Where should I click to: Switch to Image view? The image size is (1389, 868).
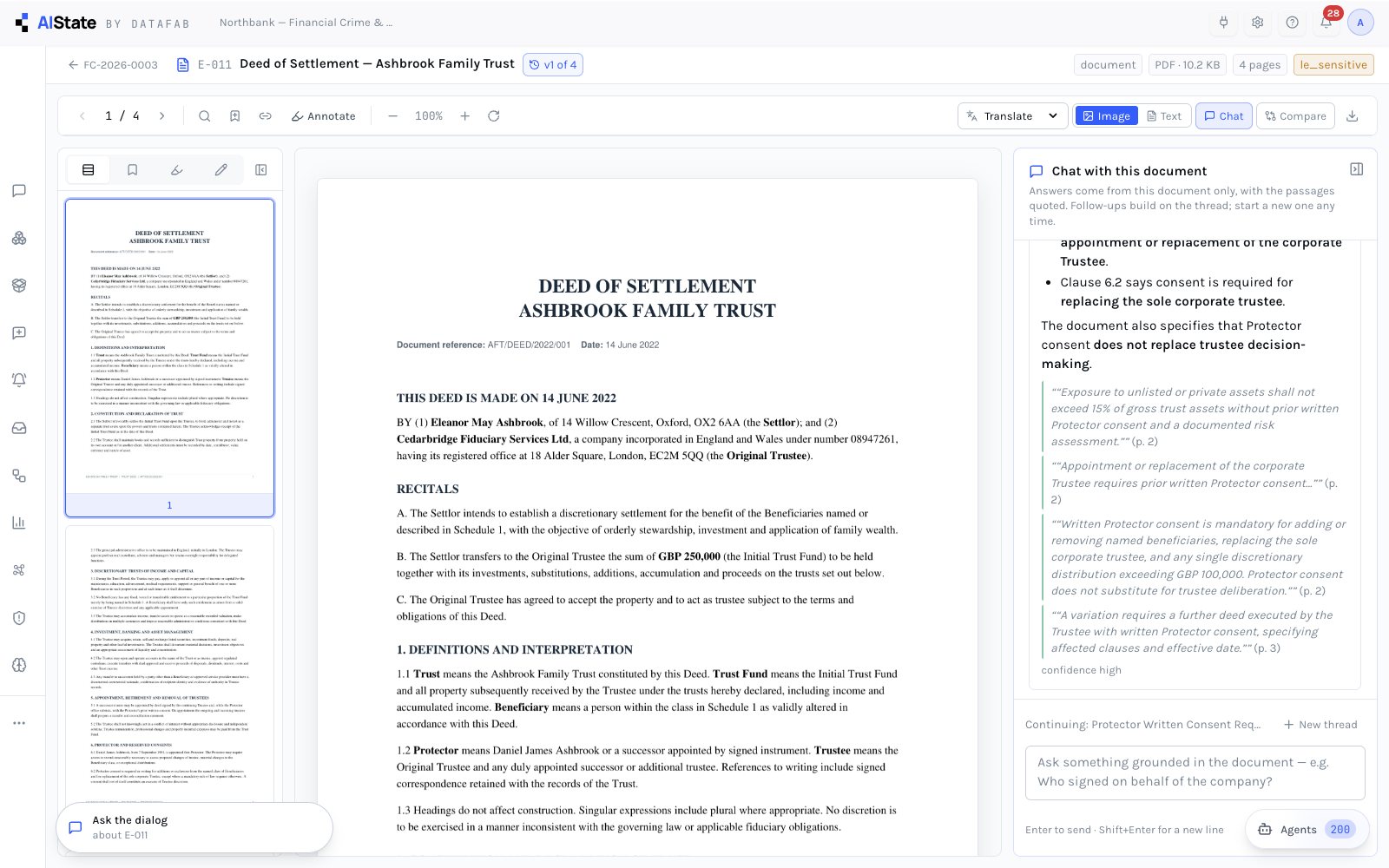1105,115
